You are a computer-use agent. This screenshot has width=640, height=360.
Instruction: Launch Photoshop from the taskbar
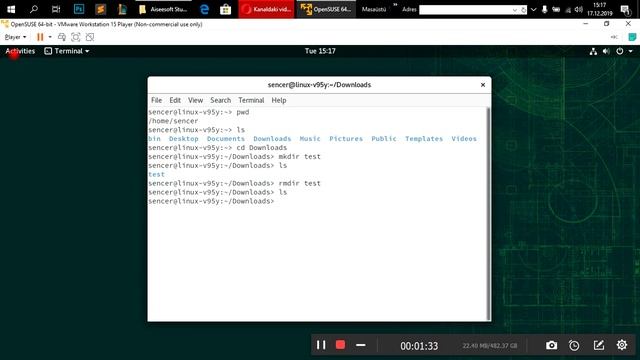[x=79, y=9]
